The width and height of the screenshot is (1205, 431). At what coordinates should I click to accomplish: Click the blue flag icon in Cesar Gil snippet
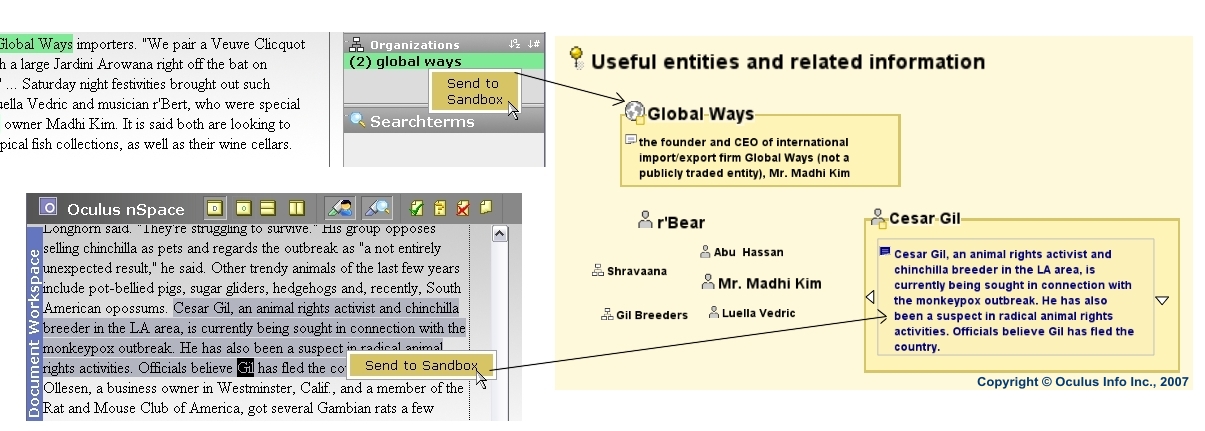(x=885, y=252)
